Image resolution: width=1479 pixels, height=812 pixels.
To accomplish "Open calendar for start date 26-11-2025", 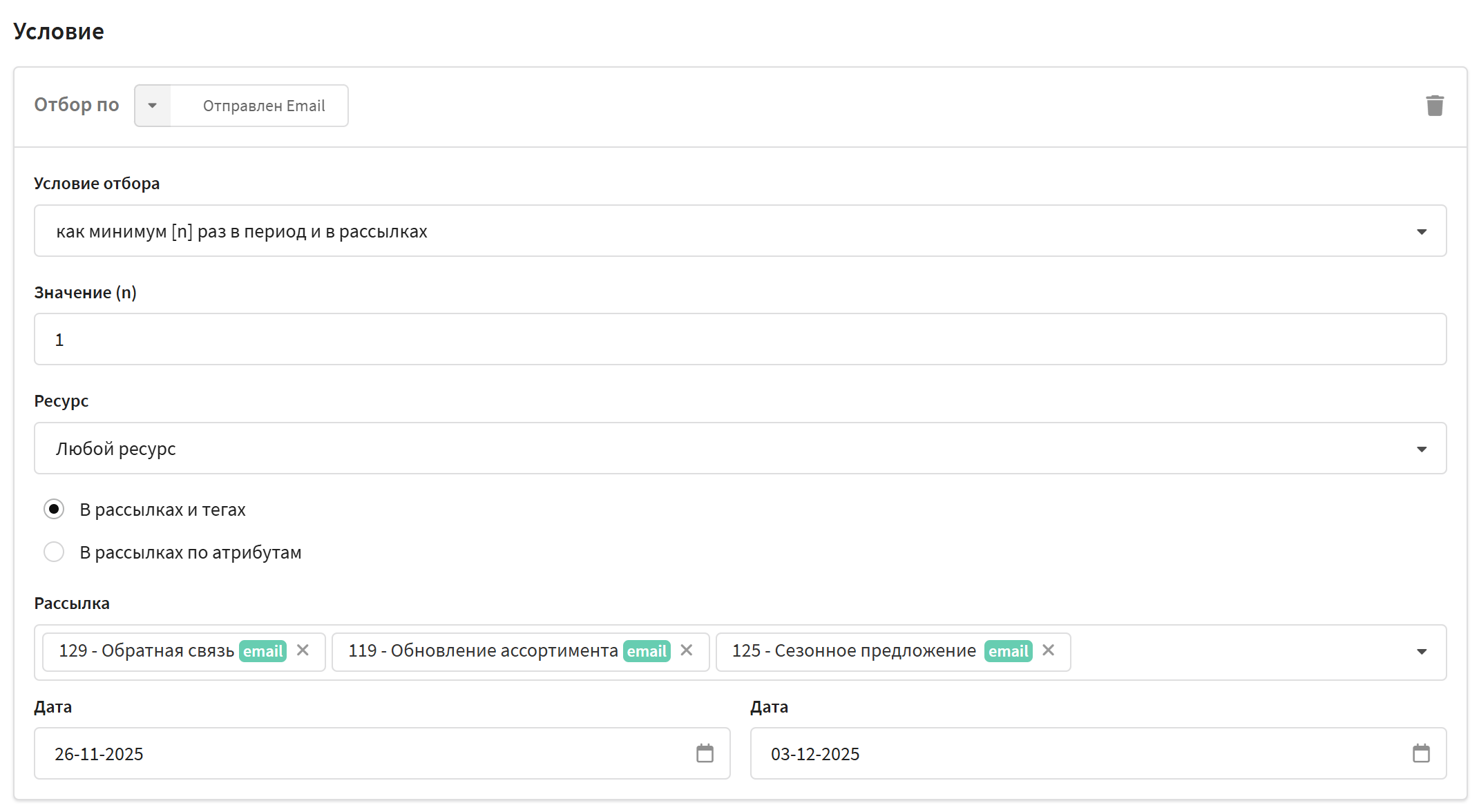I will pyautogui.click(x=705, y=753).
